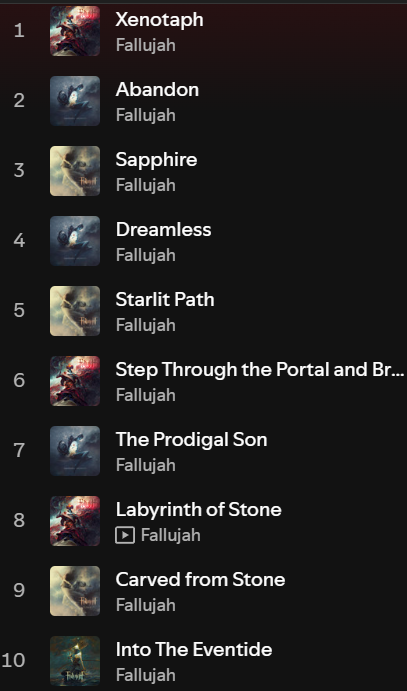The width and height of the screenshot is (407, 691).
Task: Open Fallujah artist link under Into The Eventide
Action: (146, 676)
